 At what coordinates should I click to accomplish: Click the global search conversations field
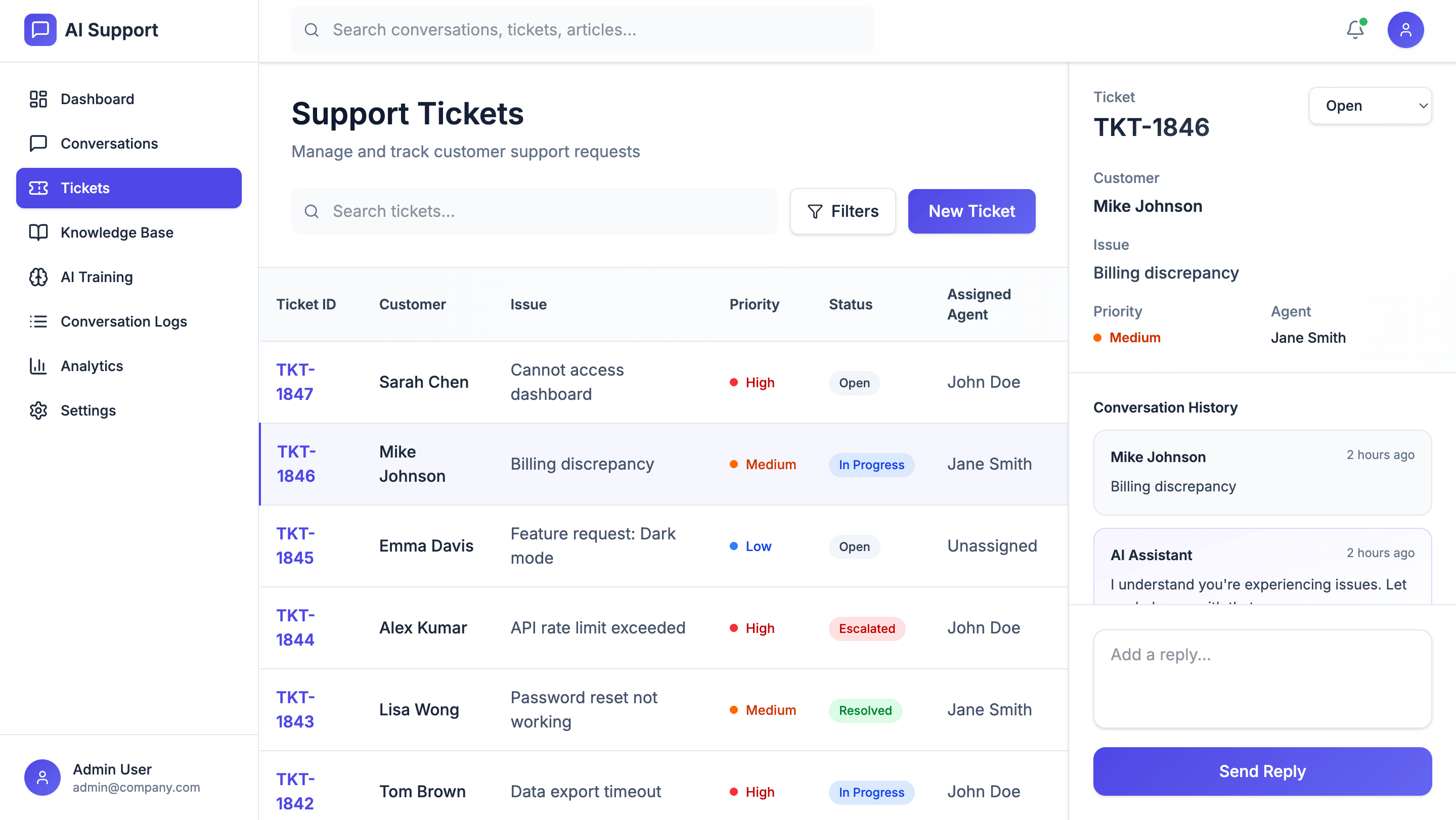pyautogui.click(x=582, y=30)
